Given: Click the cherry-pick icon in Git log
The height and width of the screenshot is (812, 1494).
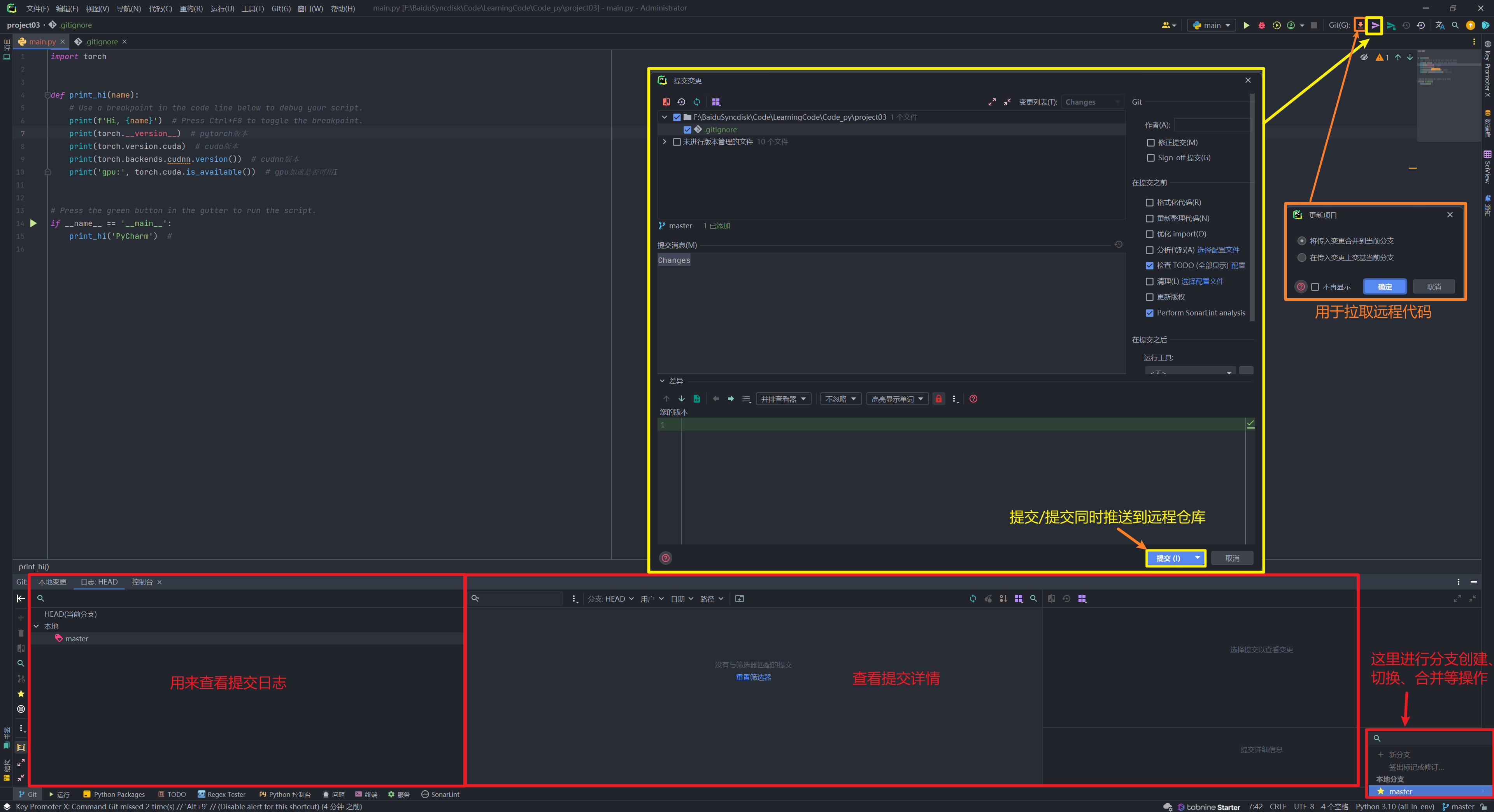Looking at the screenshot, I should point(988,599).
